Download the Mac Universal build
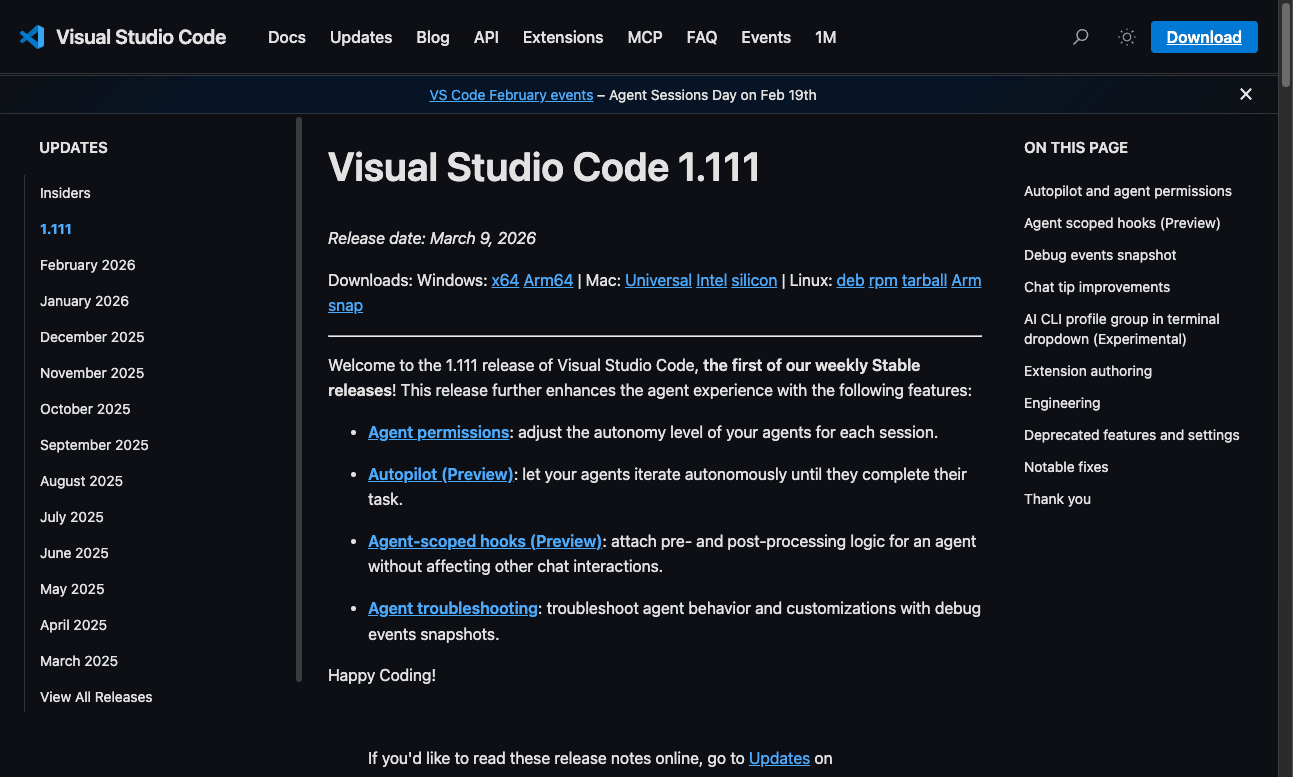 pos(658,280)
